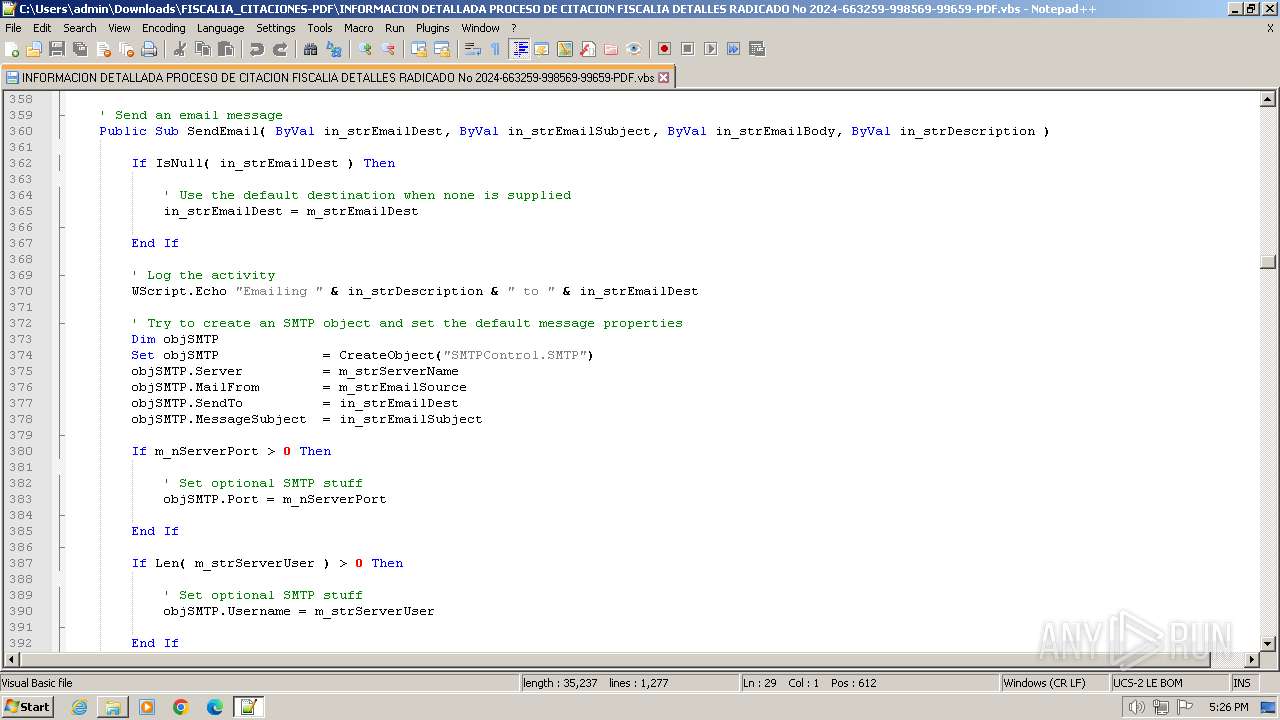Click Save current recorded macro icon
This screenshot has height=720, width=1280.
(x=757, y=49)
